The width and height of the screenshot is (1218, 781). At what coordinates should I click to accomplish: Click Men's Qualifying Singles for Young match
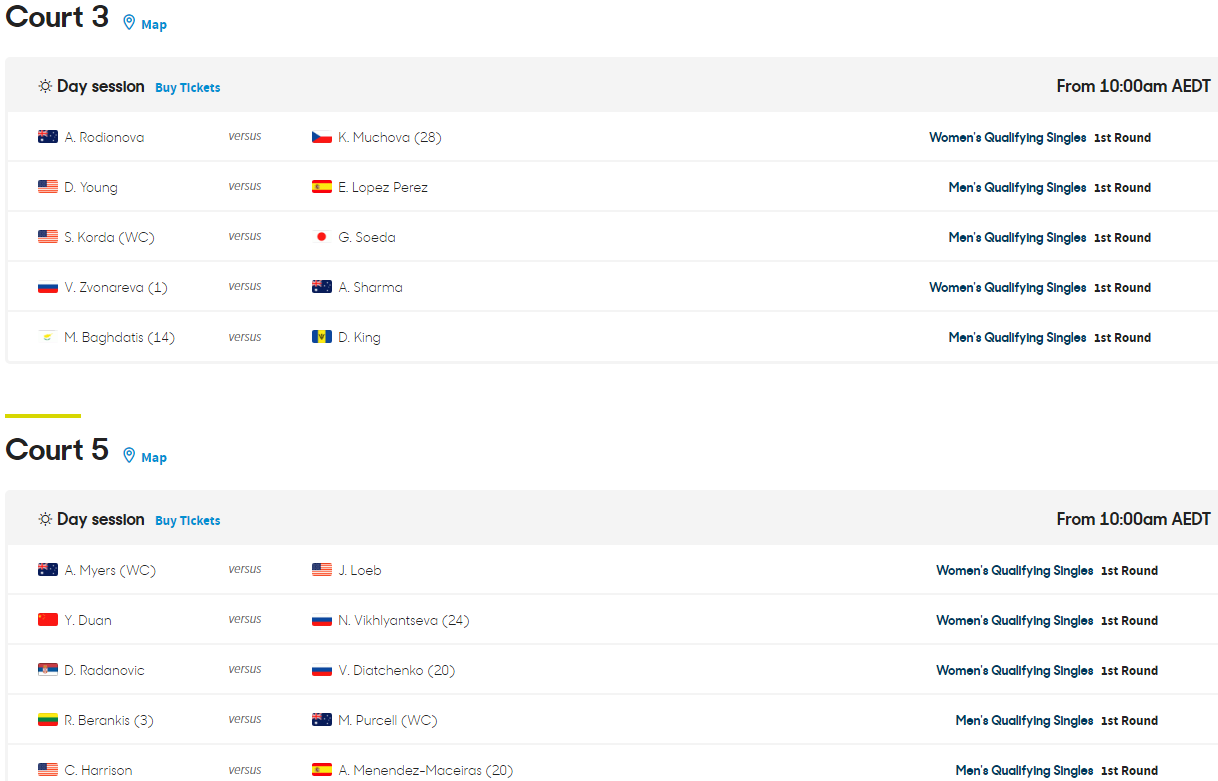pyautogui.click(x=1017, y=187)
